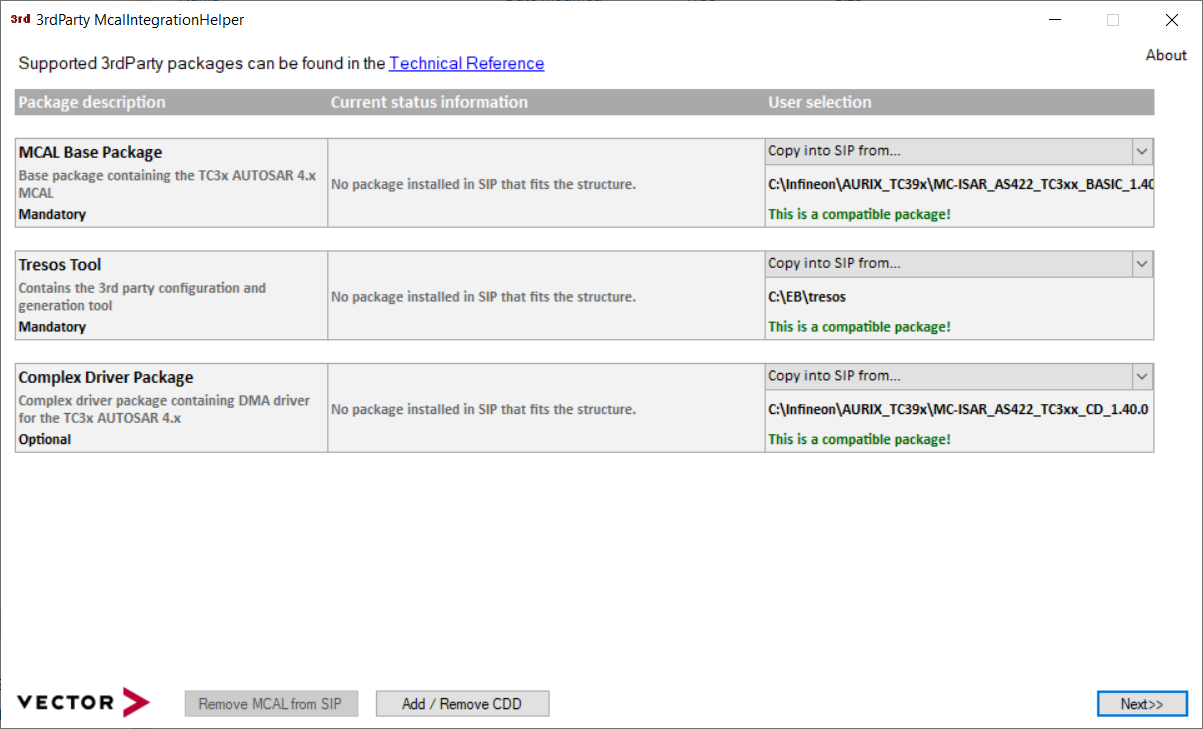Open the Technical Reference link
This screenshot has height=729, width=1203.
[x=466, y=63]
